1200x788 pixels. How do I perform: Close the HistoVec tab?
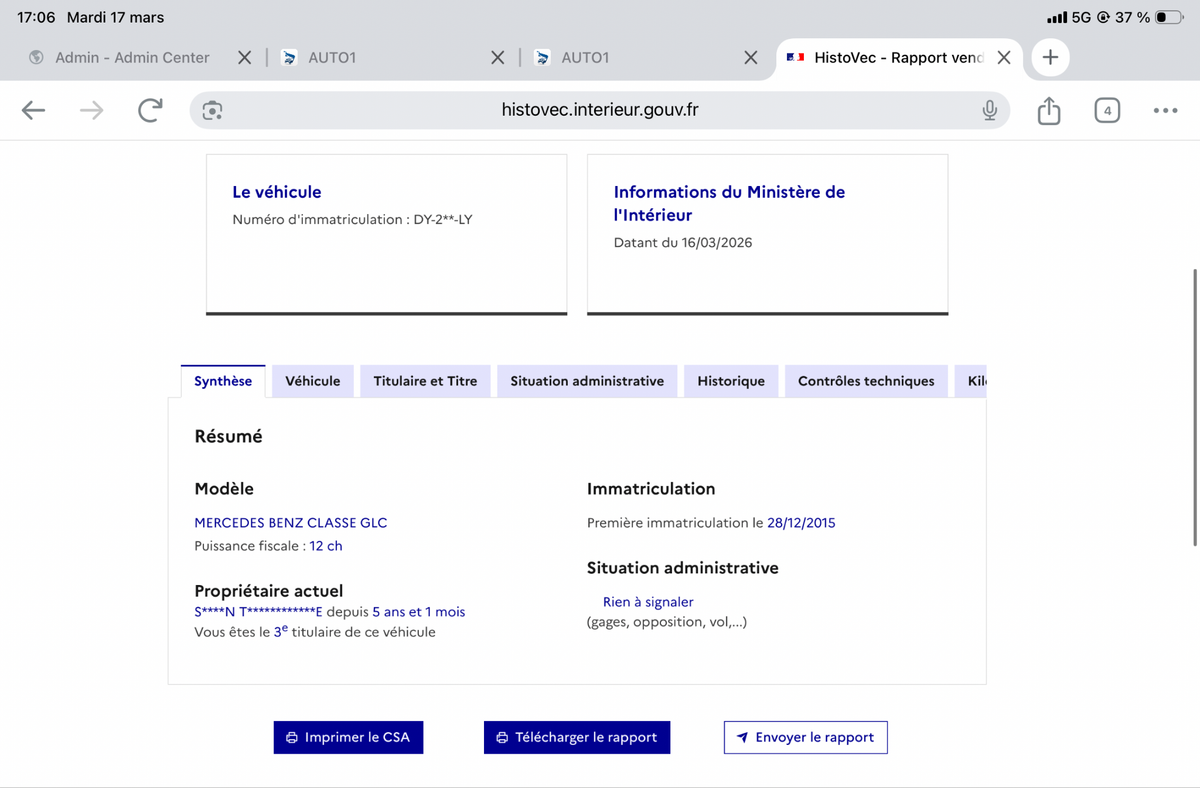tap(1004, 57)
